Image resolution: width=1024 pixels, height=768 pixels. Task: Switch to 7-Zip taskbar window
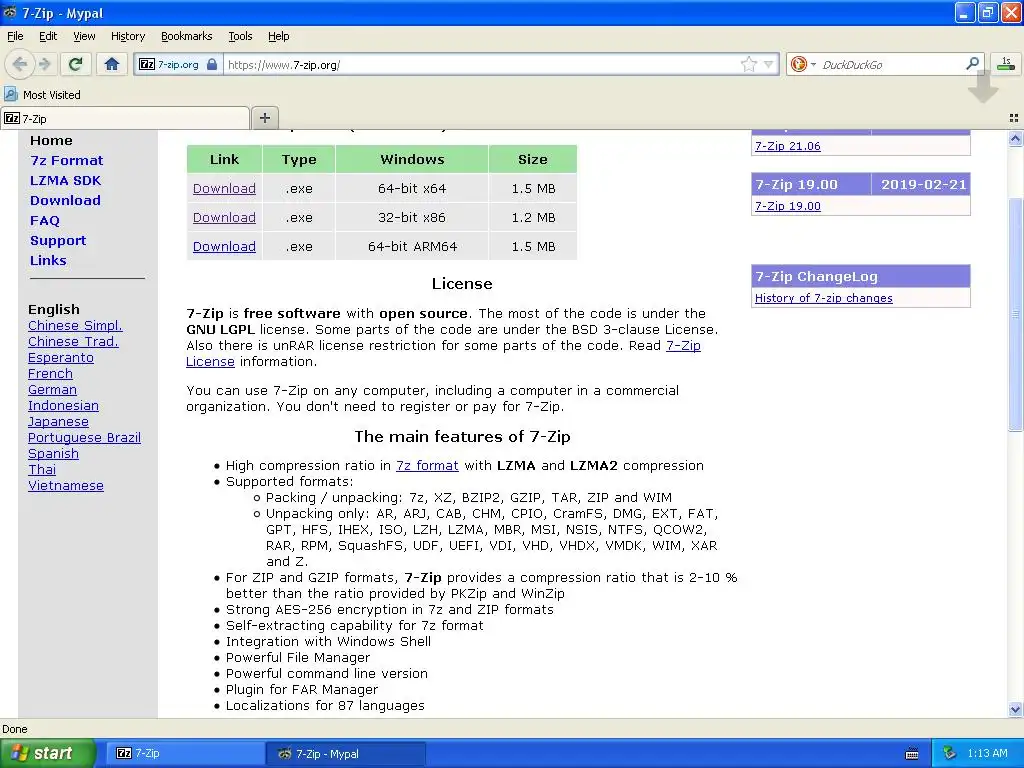pos(185,754)
